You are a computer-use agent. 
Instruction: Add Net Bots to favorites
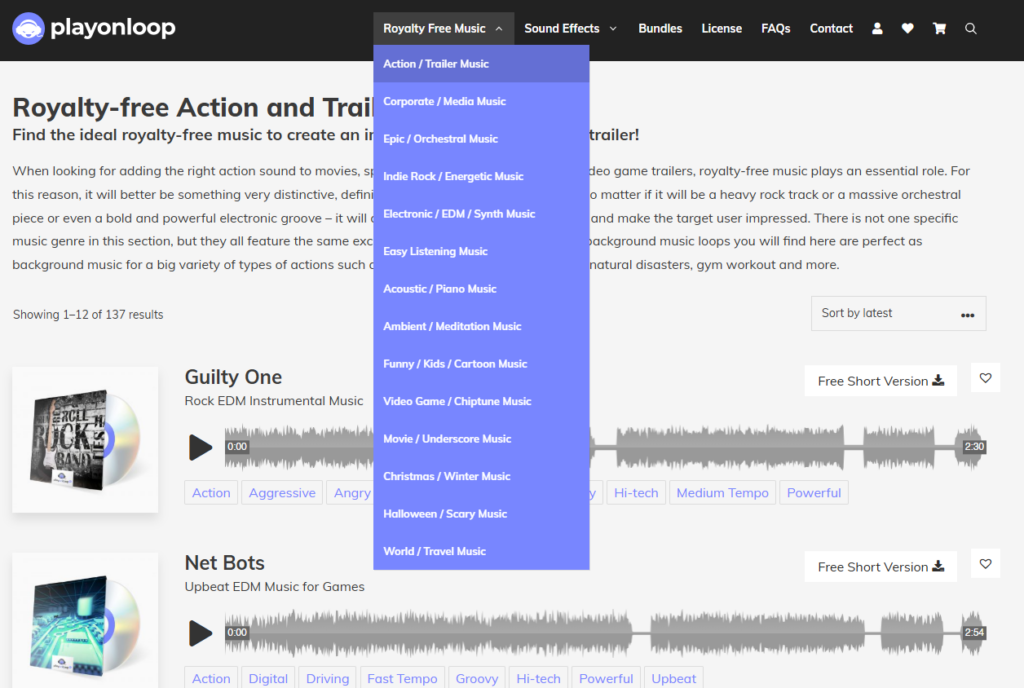[985, 564]
